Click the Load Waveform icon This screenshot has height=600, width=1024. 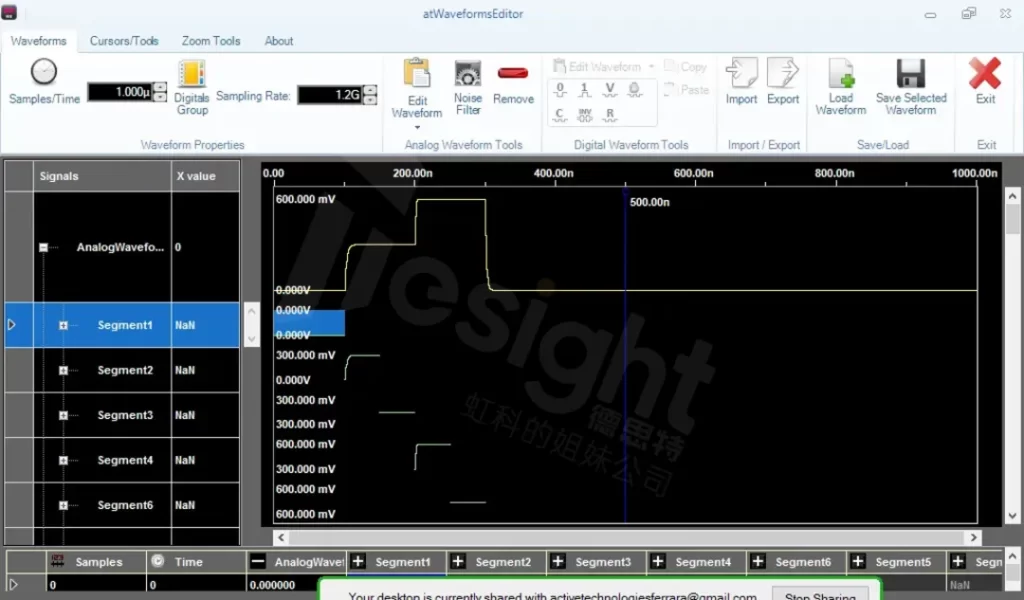841,74
